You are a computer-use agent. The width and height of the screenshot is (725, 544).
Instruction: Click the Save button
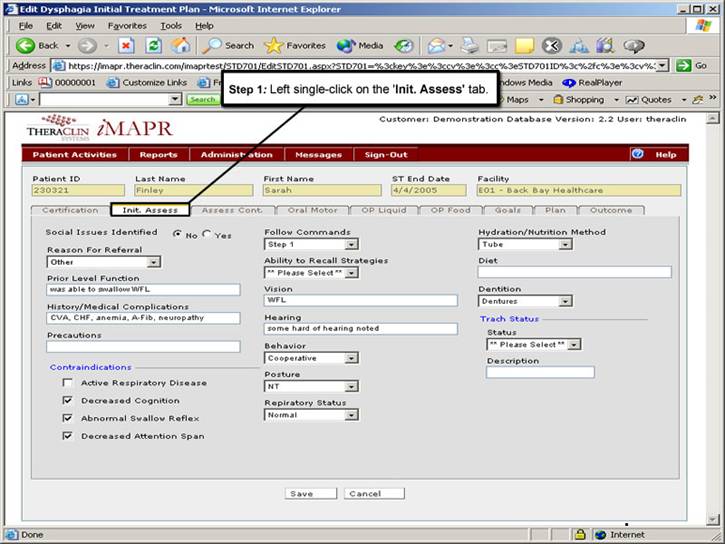point(300,494)
